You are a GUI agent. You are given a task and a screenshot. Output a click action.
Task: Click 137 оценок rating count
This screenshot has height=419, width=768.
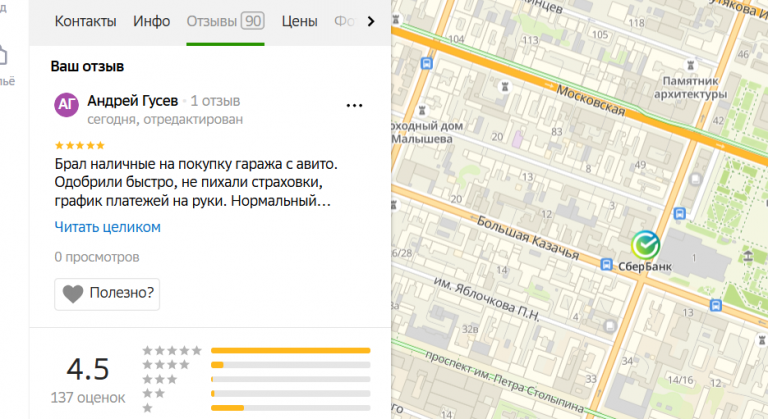coord(88,397)
